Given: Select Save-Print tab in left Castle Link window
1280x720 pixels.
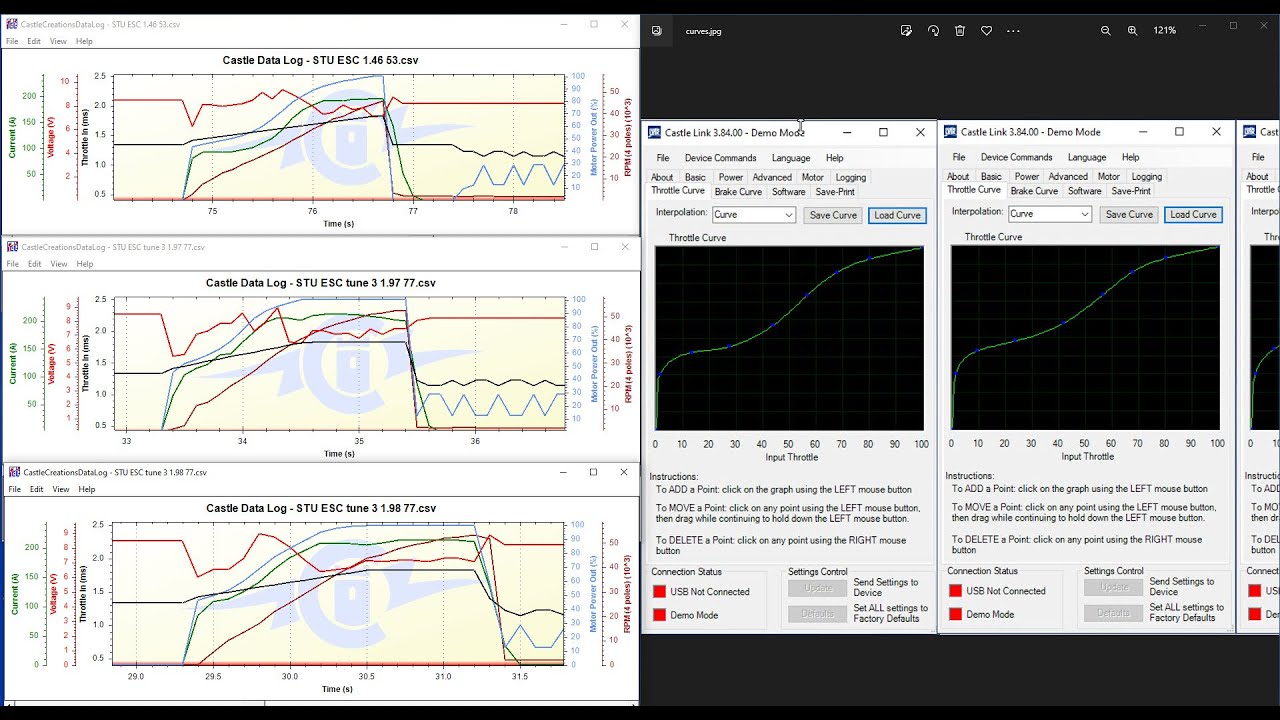Looking at the screenshot, I should click(835, 191).
